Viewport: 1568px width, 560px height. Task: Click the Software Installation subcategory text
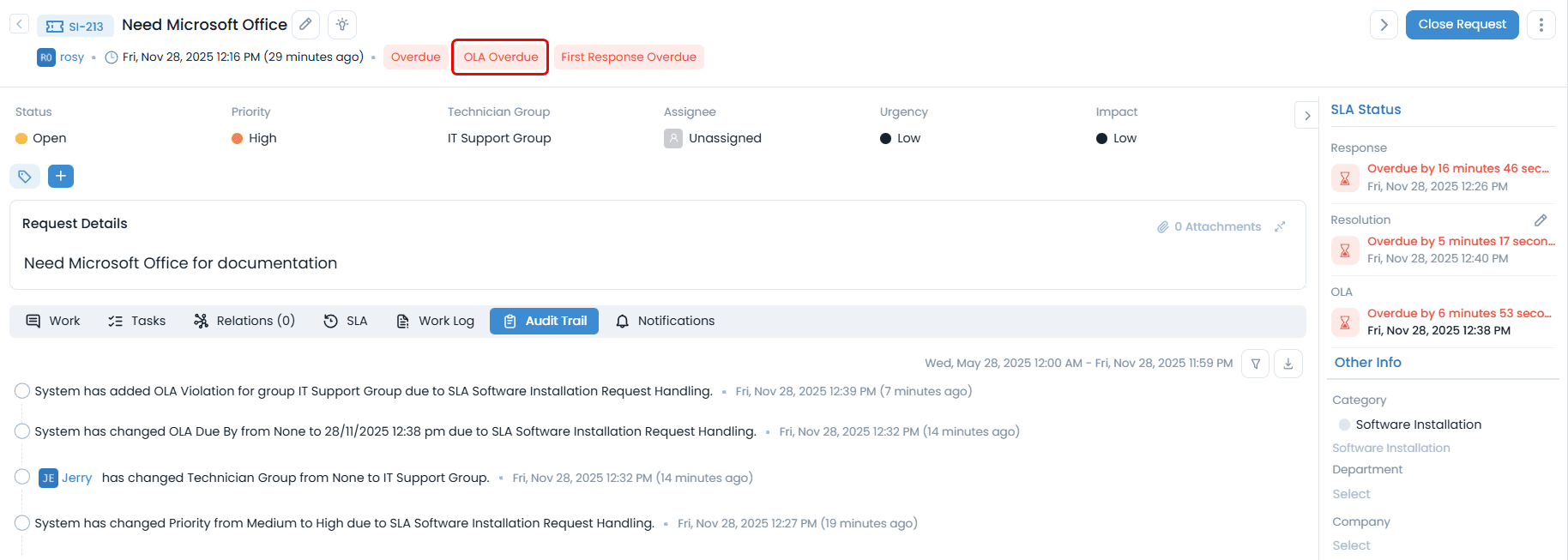[x=1391, y=448]
